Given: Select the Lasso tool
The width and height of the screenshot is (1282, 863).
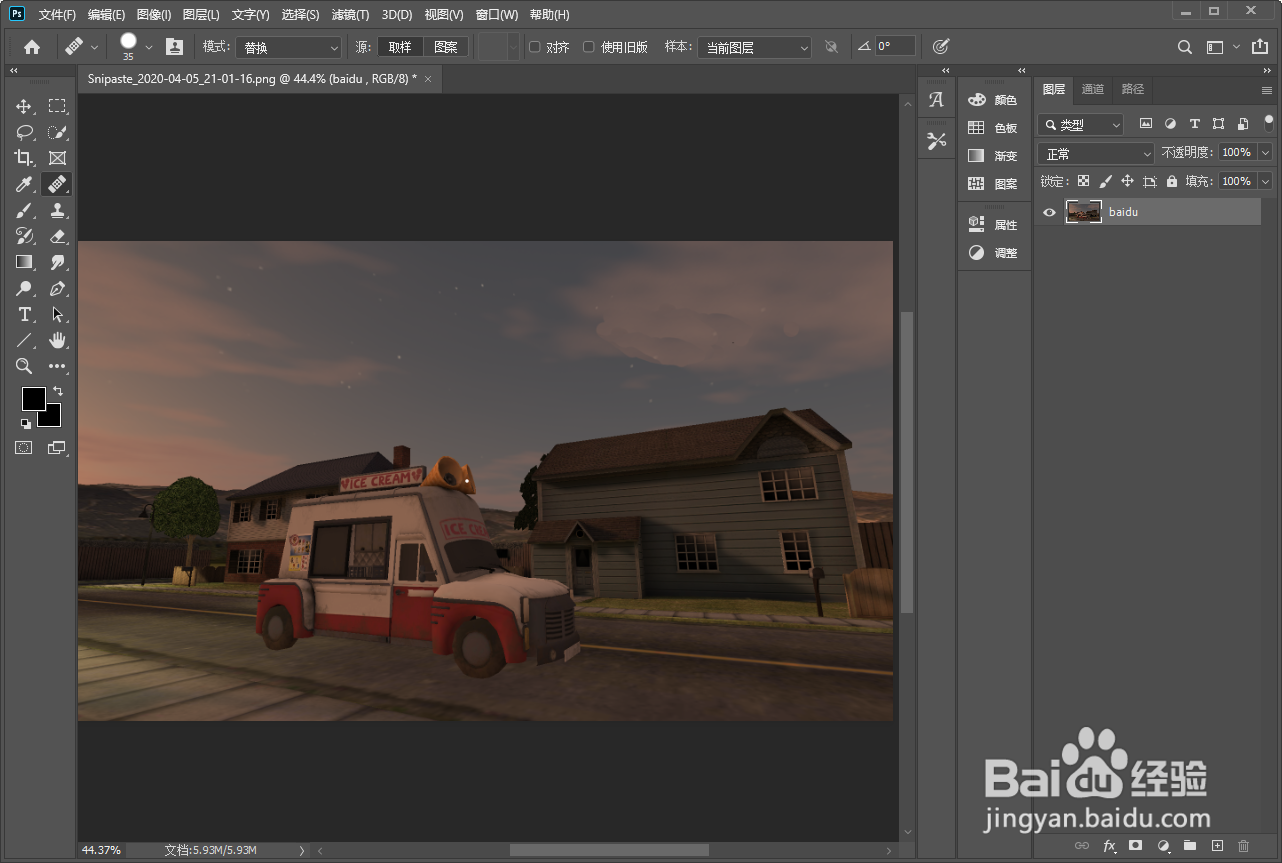Looking at the screenshot, I should click(24, 132).
